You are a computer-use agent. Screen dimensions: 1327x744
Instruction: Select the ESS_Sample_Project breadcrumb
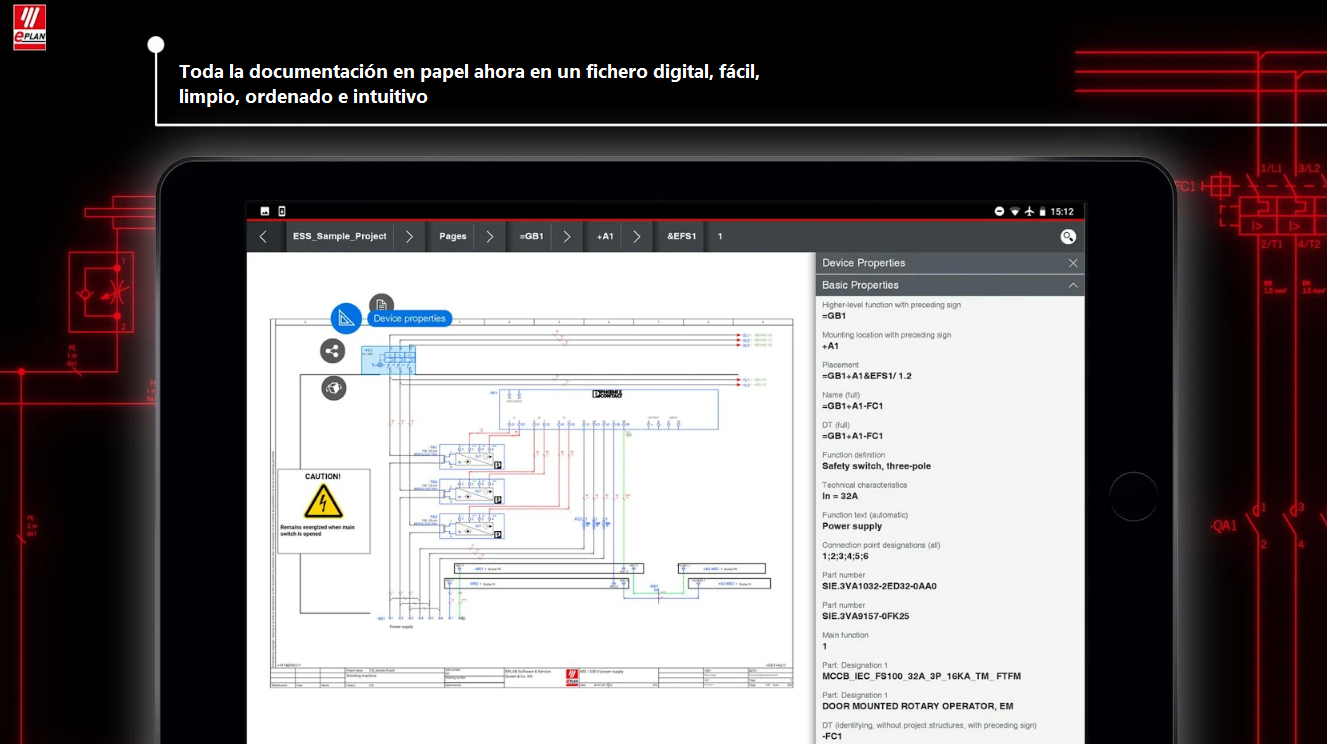[339, 237]
